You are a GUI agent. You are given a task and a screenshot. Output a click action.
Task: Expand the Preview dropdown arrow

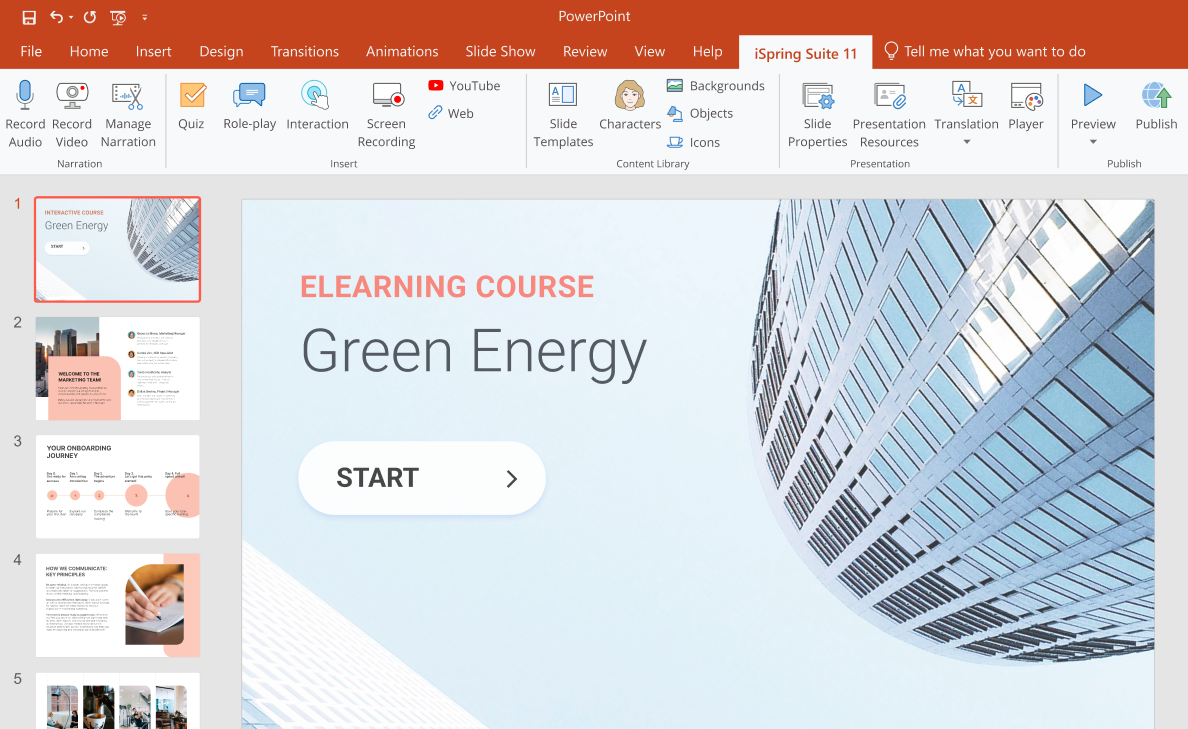click(x=1093, y=142)
